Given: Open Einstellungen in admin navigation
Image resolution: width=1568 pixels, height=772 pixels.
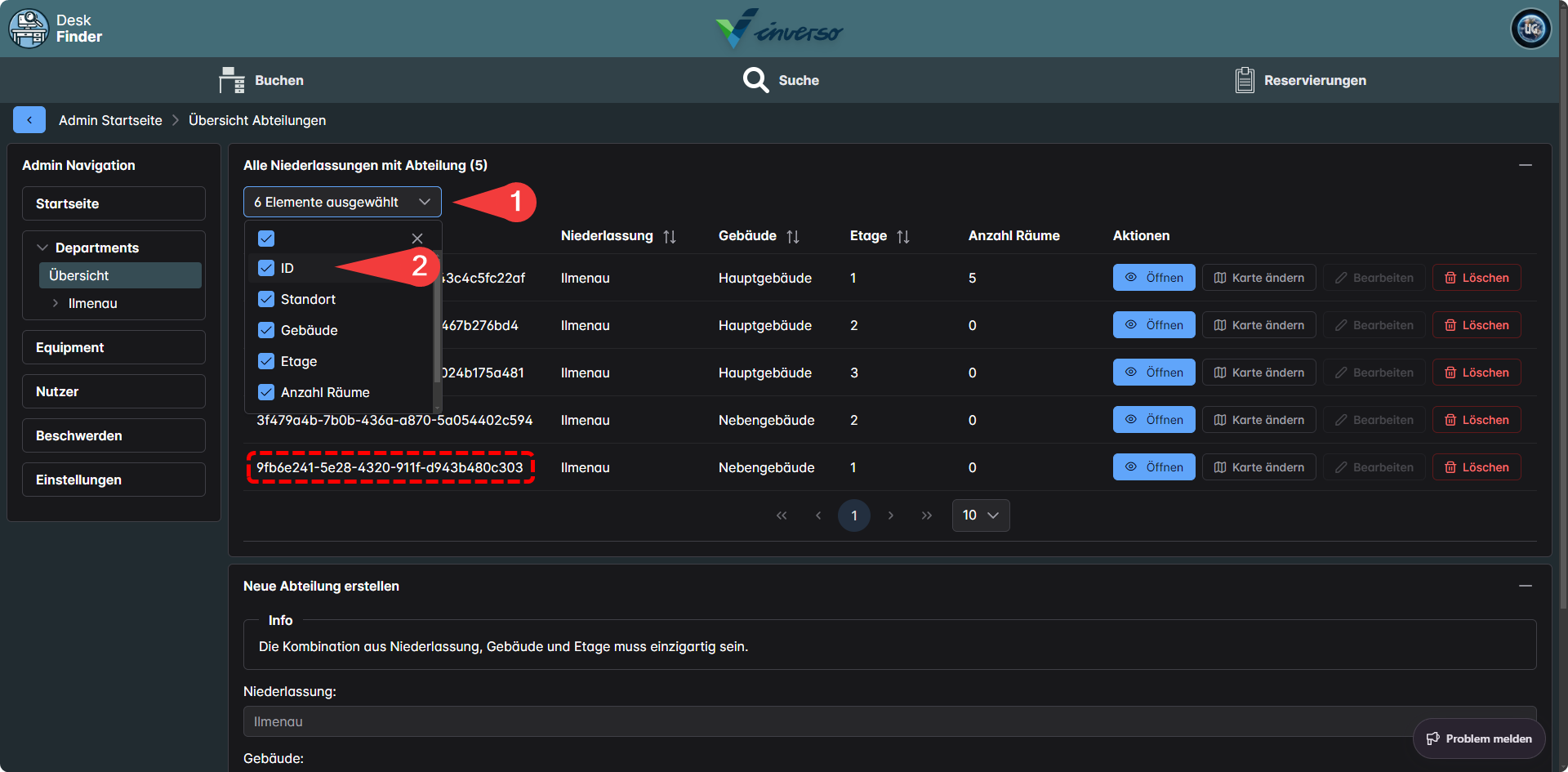Looking at the screenshot, I should [114, 480].
